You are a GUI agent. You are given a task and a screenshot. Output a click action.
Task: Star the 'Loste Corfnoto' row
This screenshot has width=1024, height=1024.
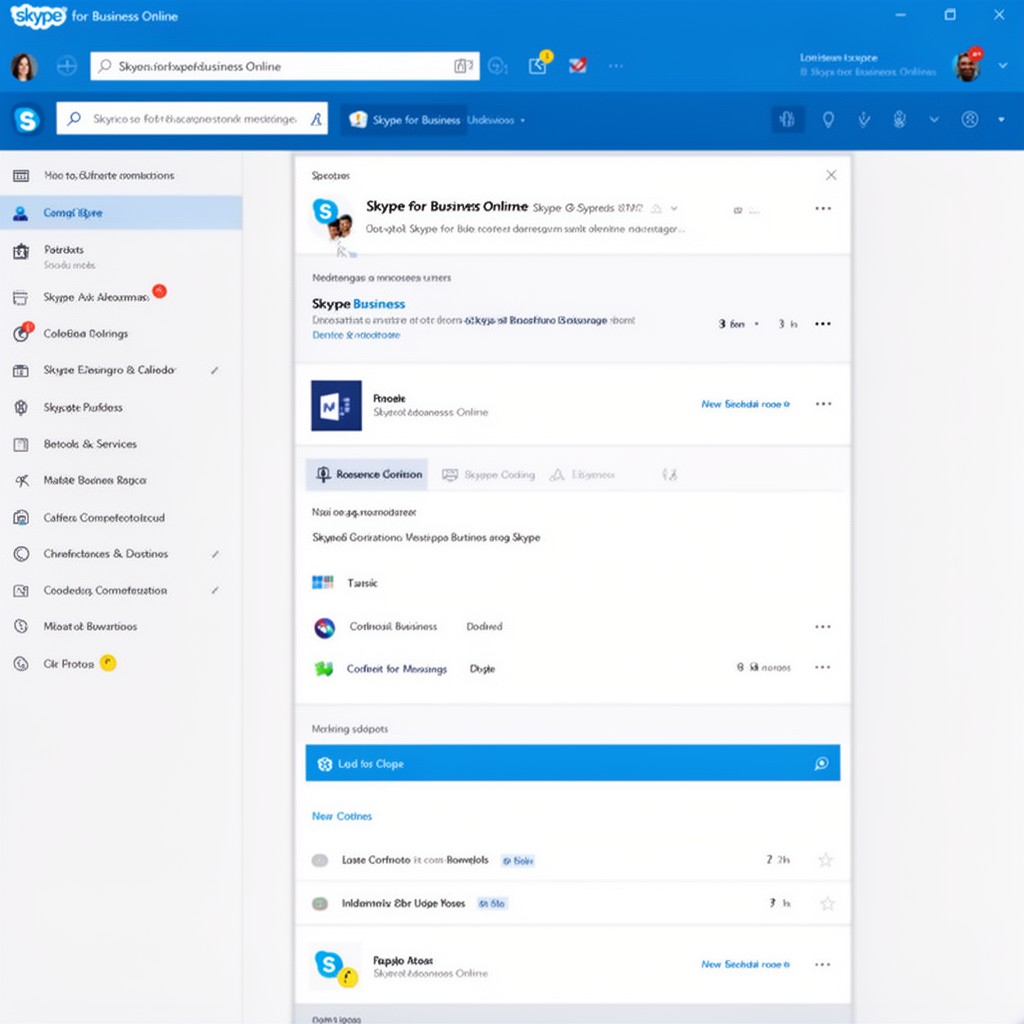pos(826,860)
